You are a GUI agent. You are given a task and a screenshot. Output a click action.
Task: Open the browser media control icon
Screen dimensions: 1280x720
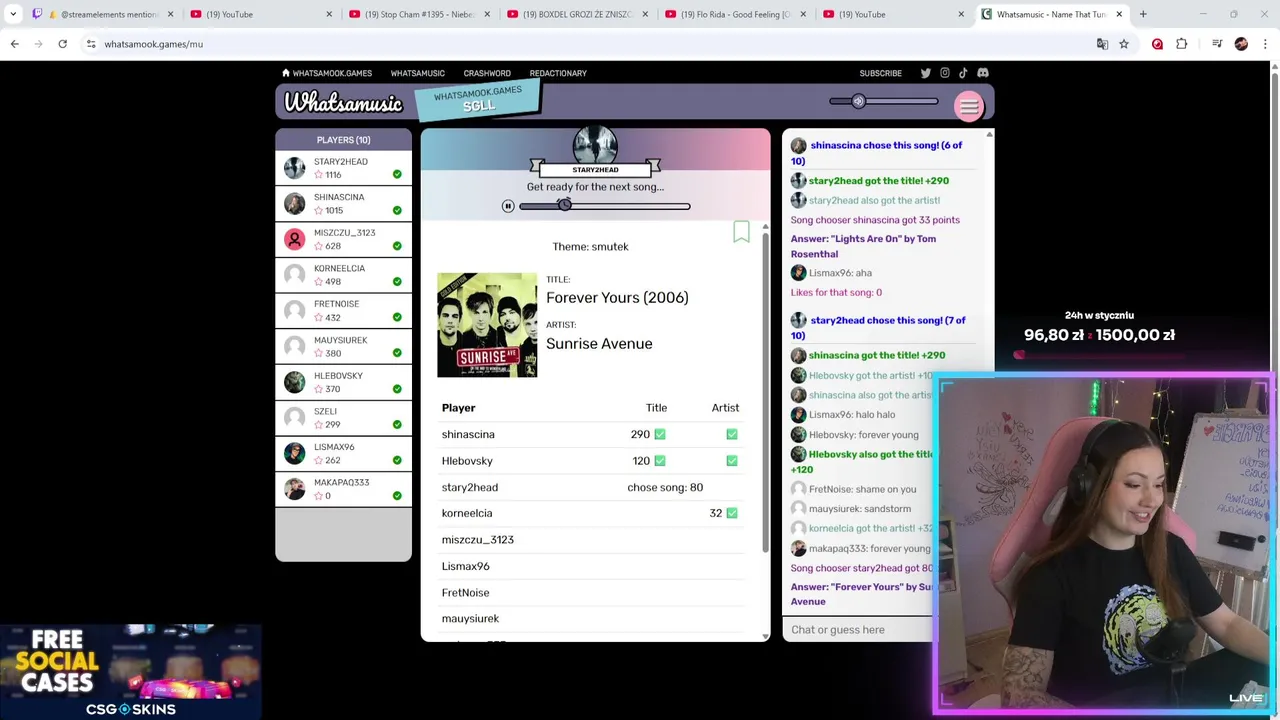1216,44
